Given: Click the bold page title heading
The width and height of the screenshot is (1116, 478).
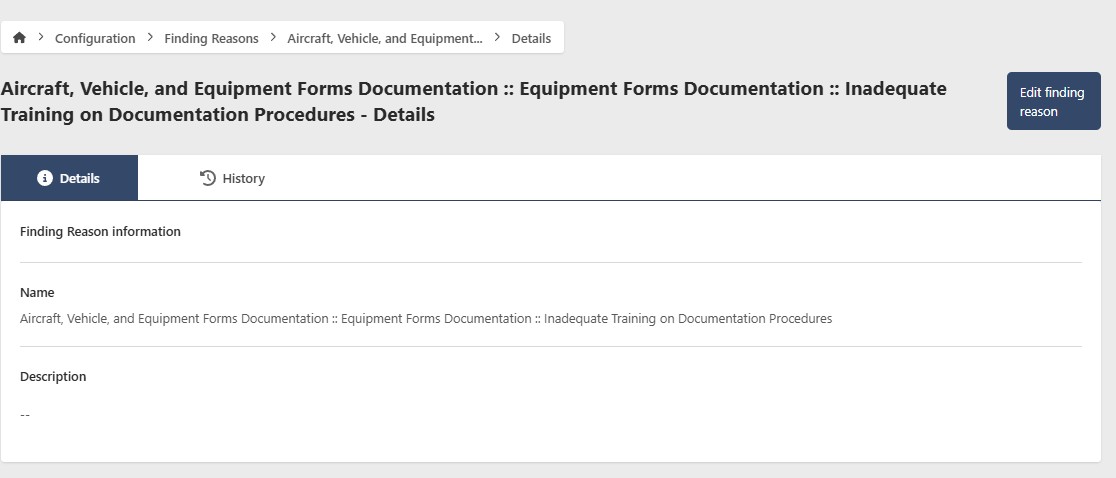Looking at the screenshot, I should 473,101.
